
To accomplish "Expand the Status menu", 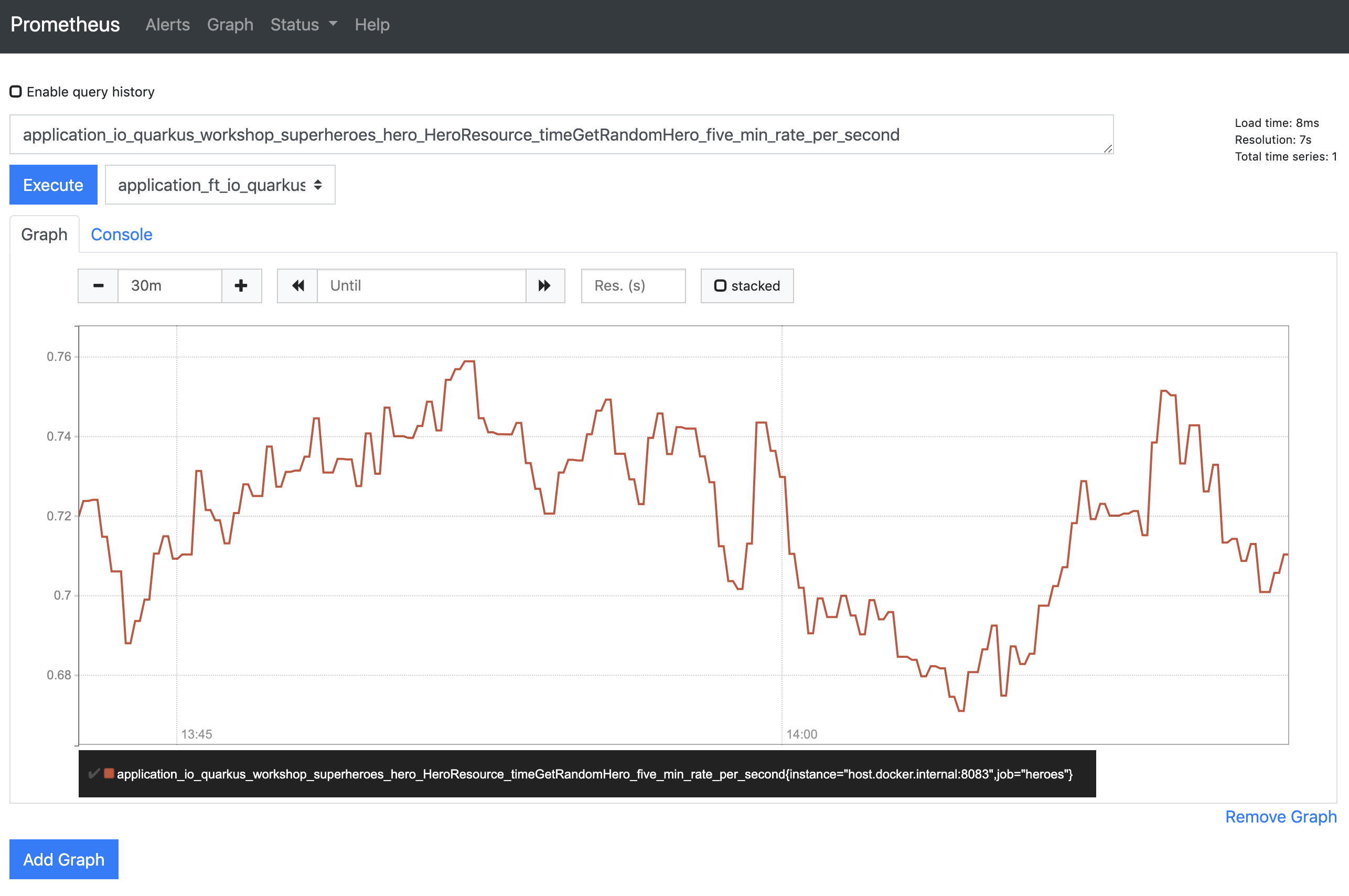I will tap(303, 25).
